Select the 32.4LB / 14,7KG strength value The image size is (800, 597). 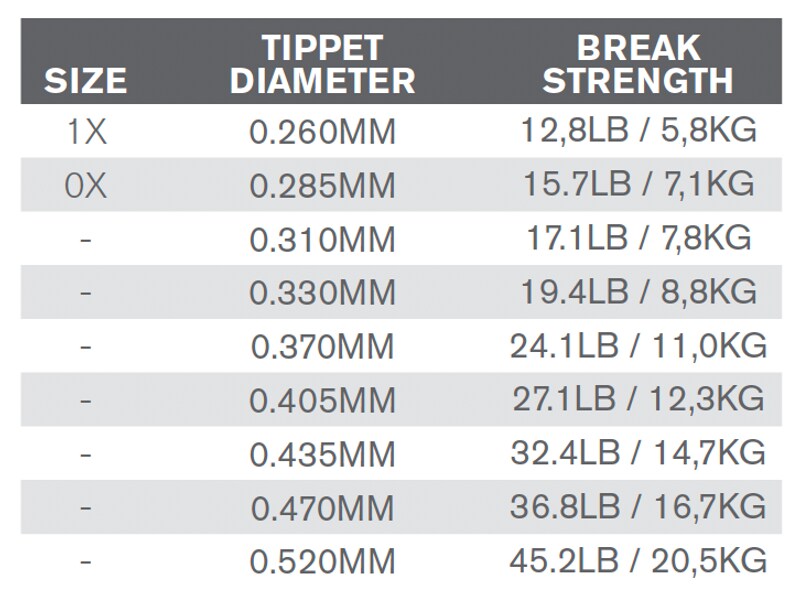tap(638, 453)
